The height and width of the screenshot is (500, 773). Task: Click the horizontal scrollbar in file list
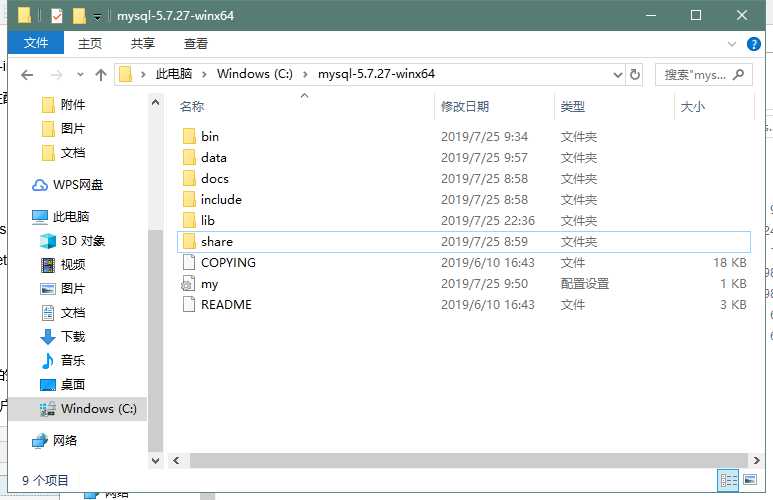[468, 461]
